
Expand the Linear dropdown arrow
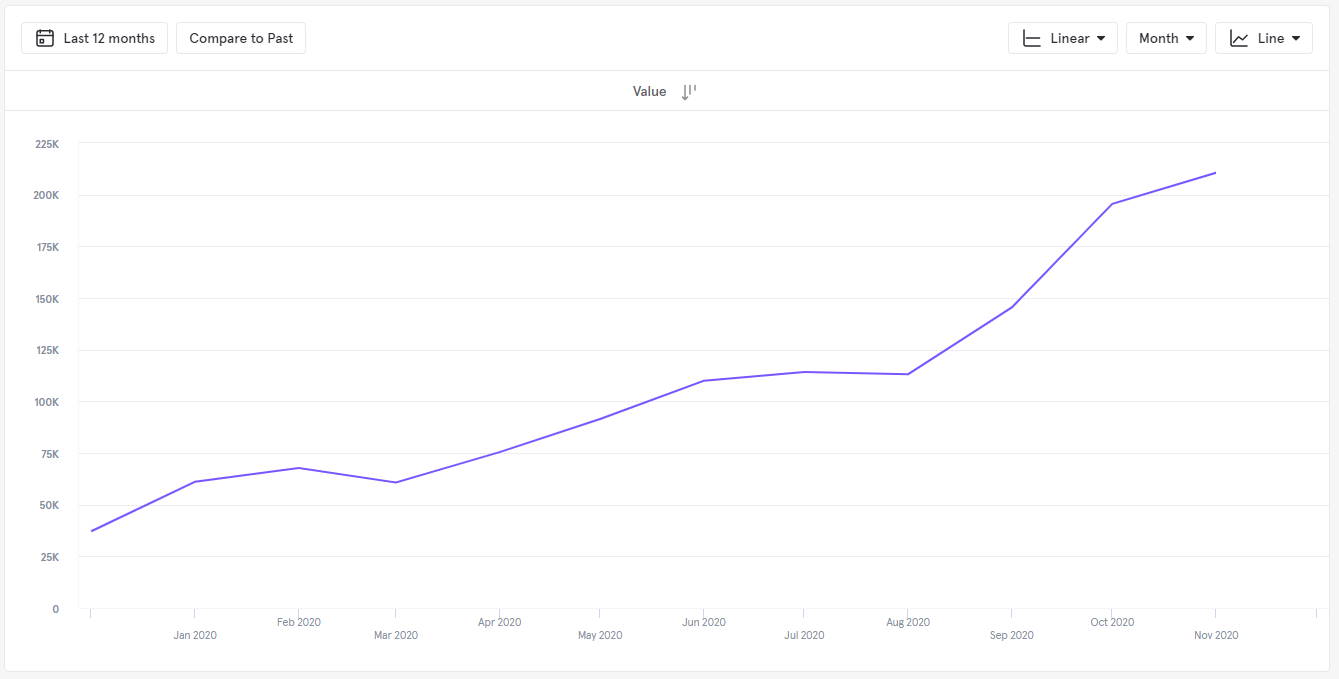(x=1101, y=38)
